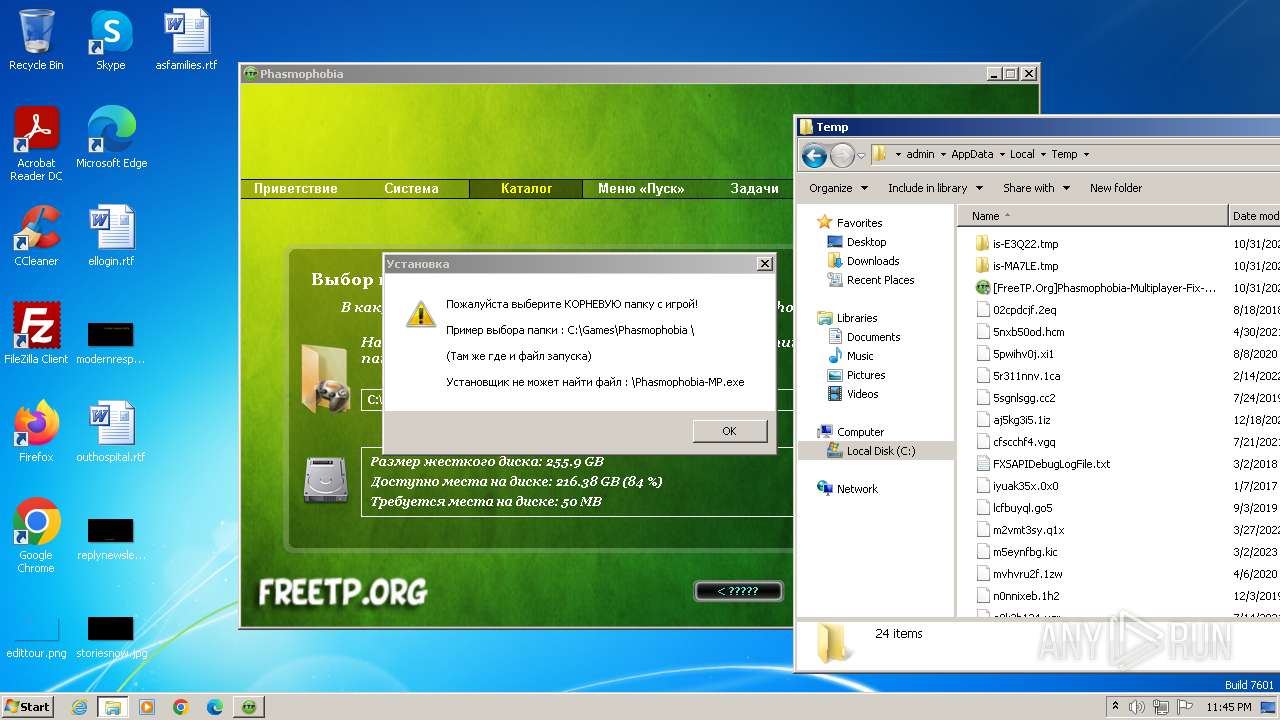The height and width of the screenshot is (720, 1280).
Task: Launch Microsoft Edge desktop shortcut
Action: (111, 138)
